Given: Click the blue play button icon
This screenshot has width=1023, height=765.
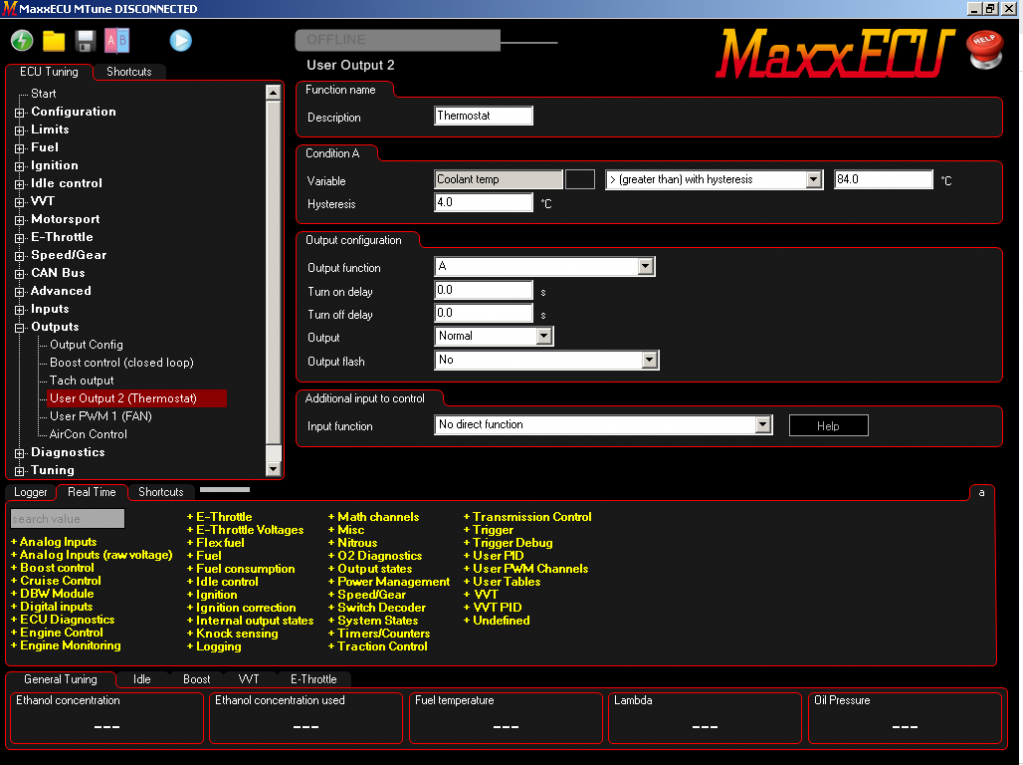Looking at the screenshot, I should pos(181,40).
